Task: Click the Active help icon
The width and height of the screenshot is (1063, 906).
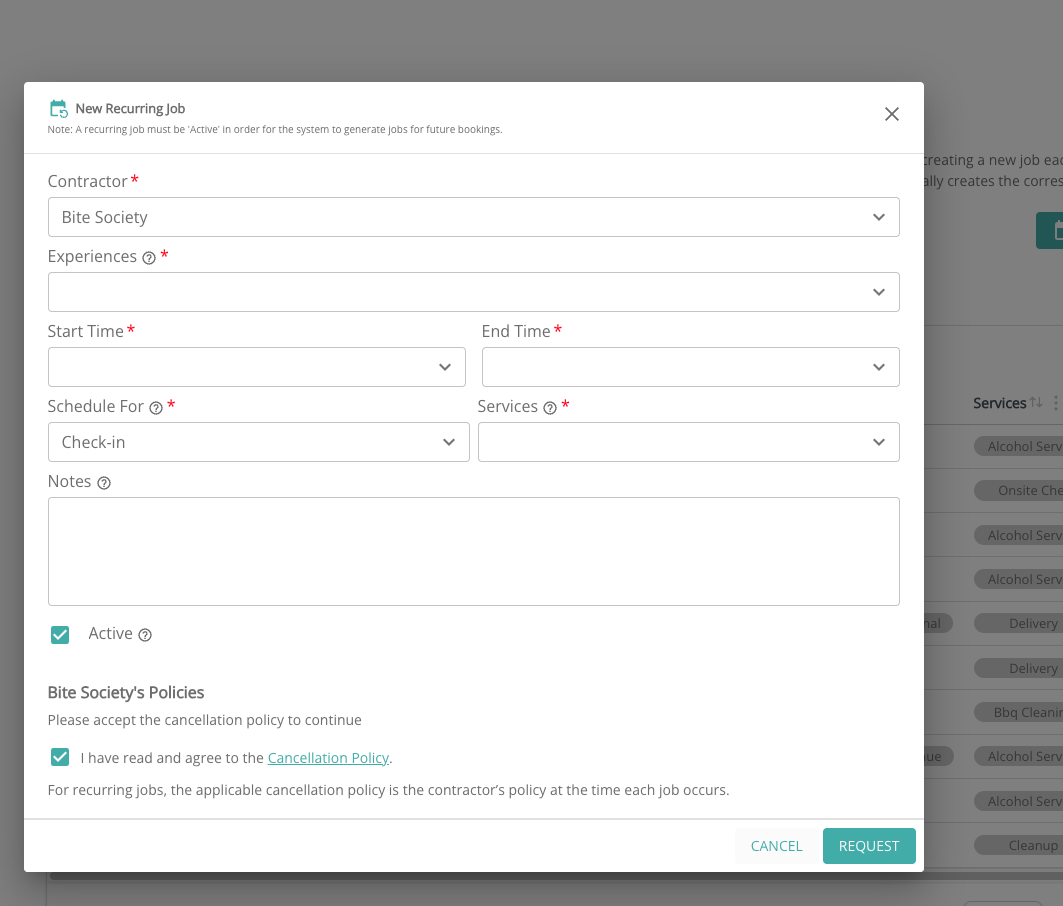Action: coord(145,635)
